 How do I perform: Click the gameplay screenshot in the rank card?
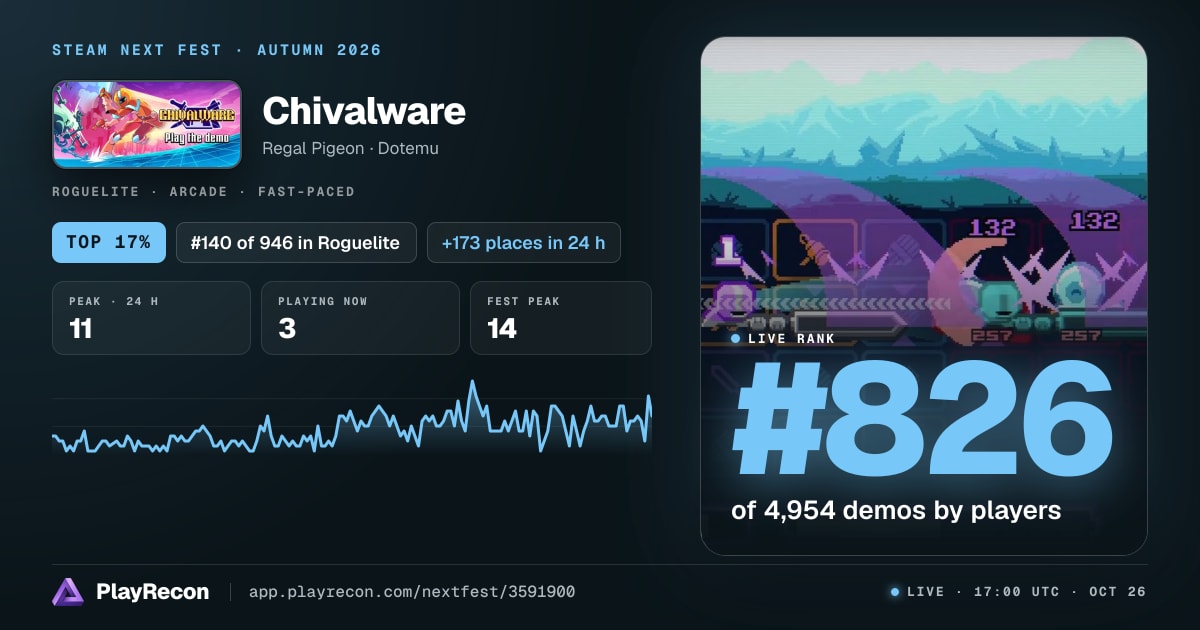[923, 190]
